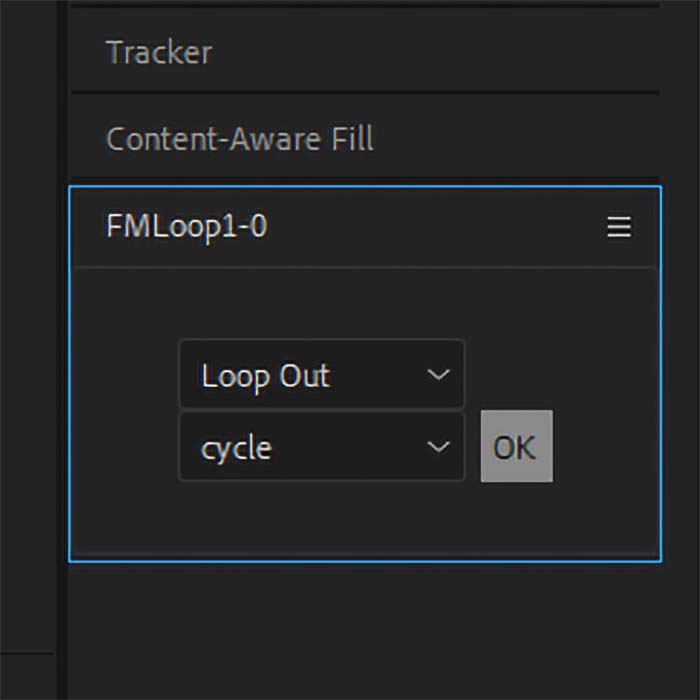
Task: Click blank area above the Loop Out dropdown
Action: 320,303
